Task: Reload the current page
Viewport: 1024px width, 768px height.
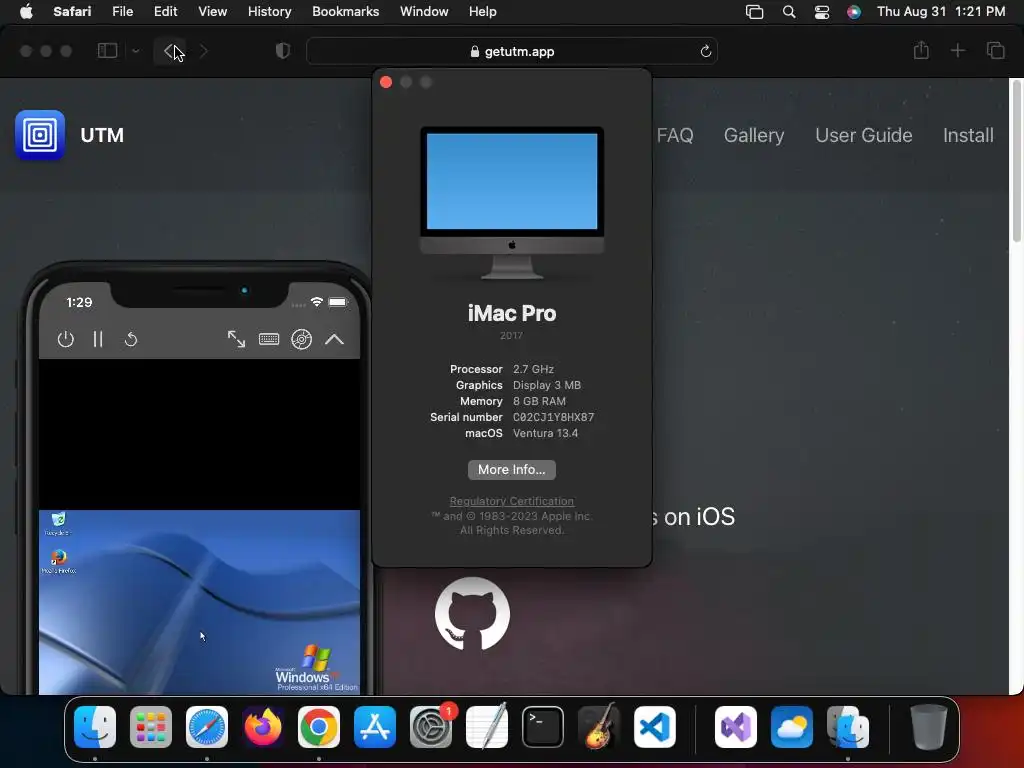Action: (705, 52)
